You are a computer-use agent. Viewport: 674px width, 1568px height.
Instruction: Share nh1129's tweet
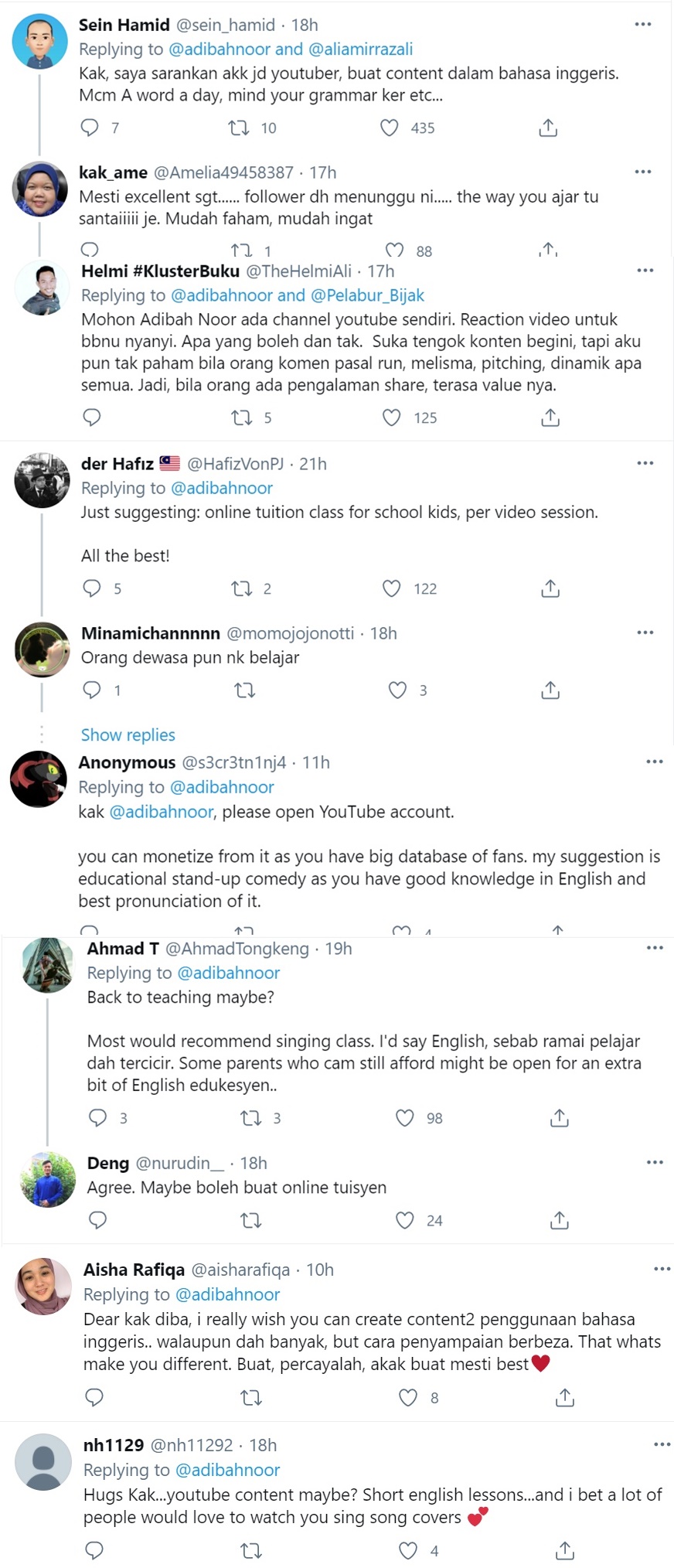tap(565, 1550)
